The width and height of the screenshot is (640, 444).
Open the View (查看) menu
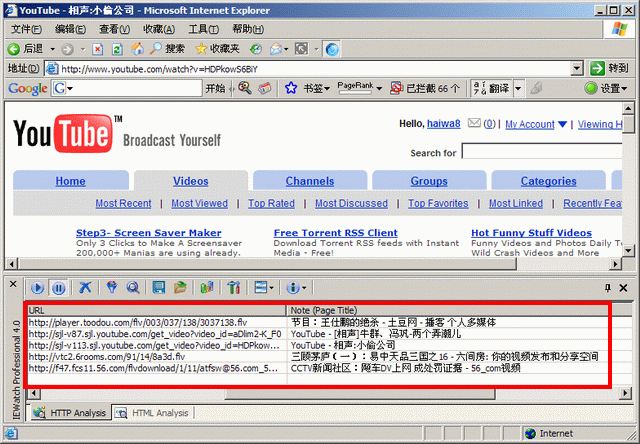click(x=114, y=29)
